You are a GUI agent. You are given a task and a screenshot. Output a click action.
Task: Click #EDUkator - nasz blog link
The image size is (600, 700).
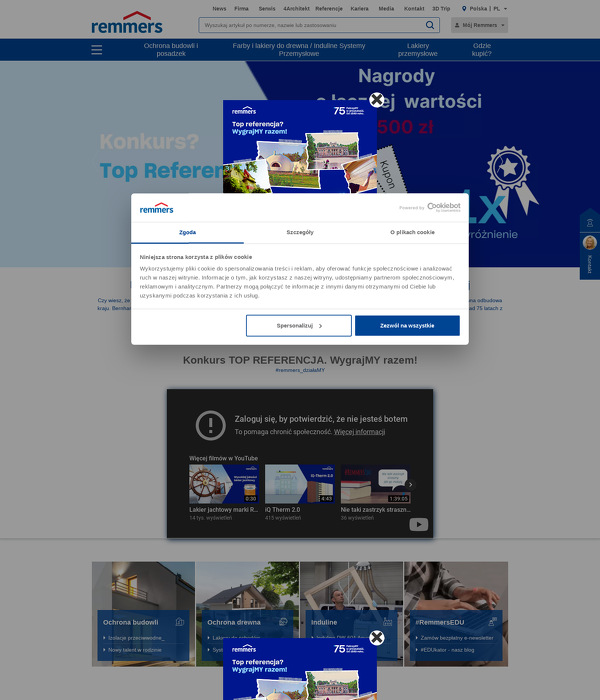pos(447,650)
